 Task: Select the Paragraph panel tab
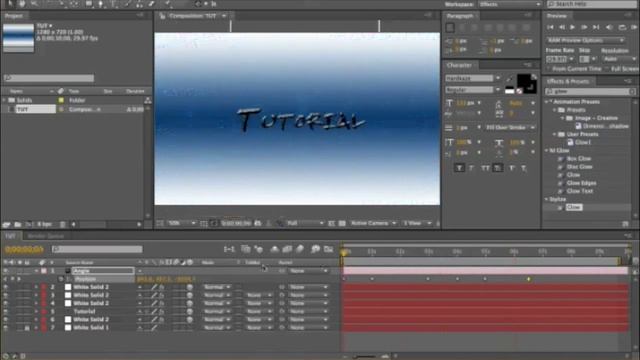tap(460, 16)
